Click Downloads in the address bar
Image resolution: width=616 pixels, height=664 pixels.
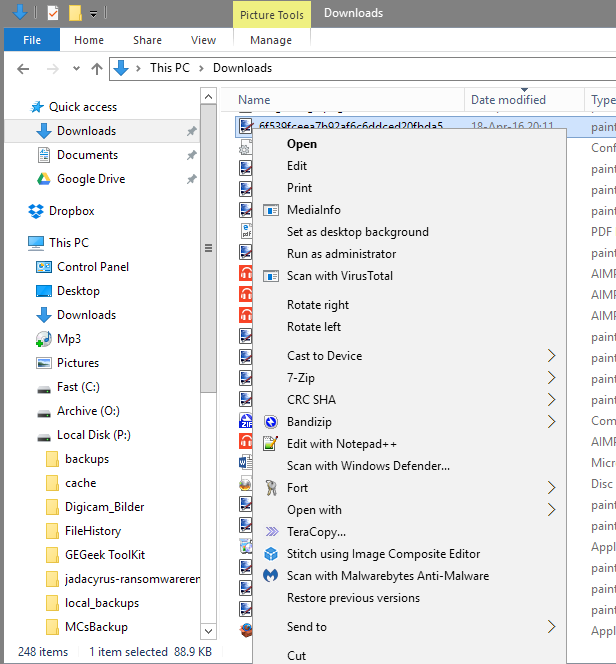242,68
